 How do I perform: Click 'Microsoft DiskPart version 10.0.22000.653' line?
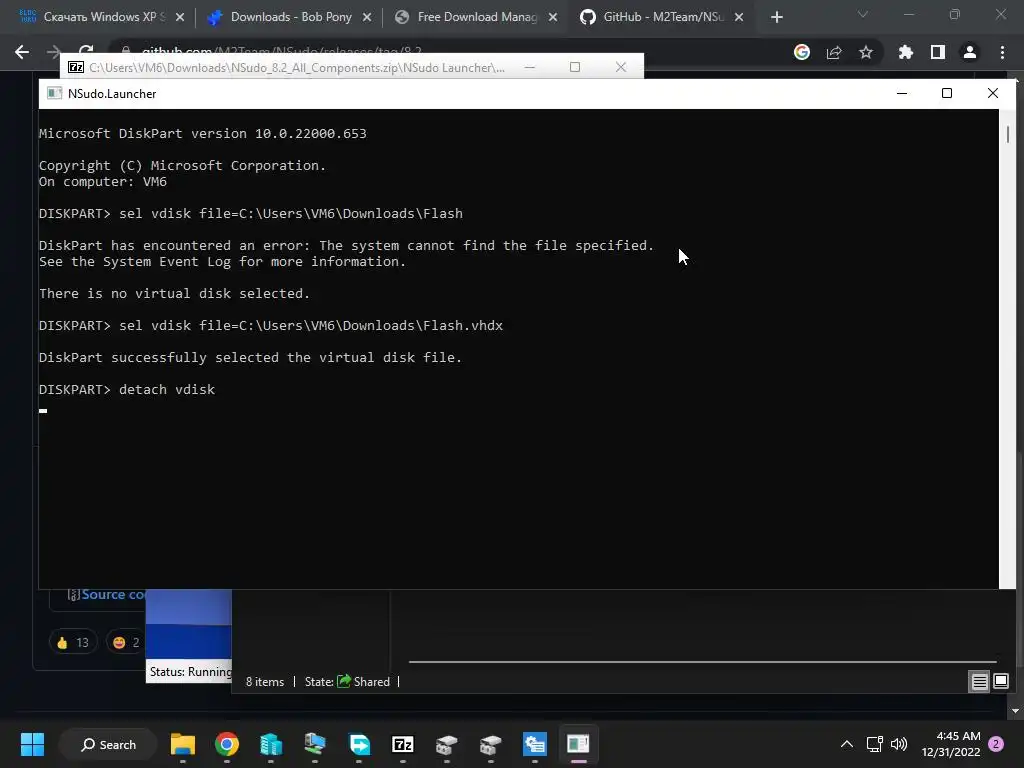[x=202, y=133]
